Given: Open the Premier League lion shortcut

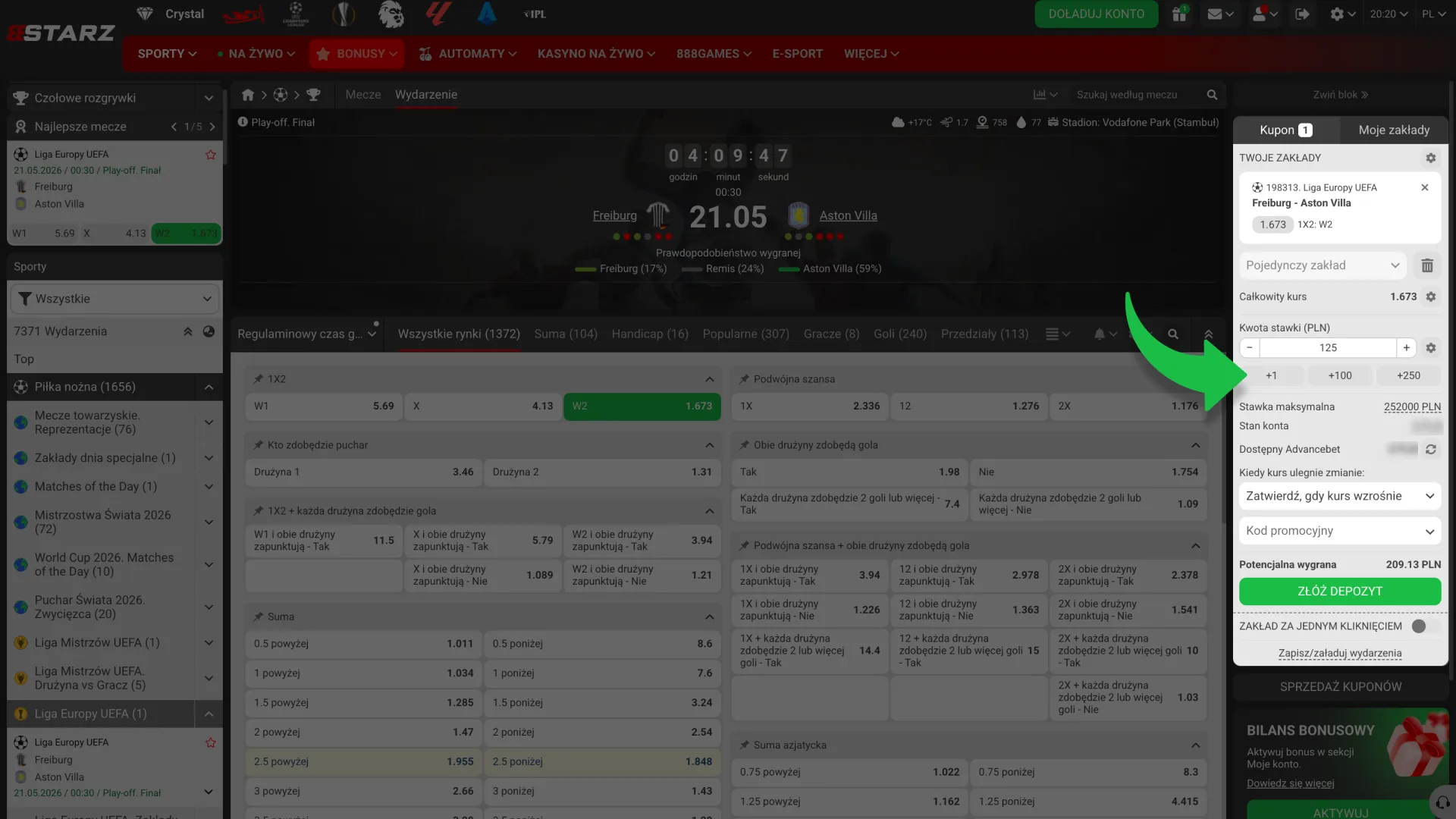Looking at the screenshot, I should 391,14.
